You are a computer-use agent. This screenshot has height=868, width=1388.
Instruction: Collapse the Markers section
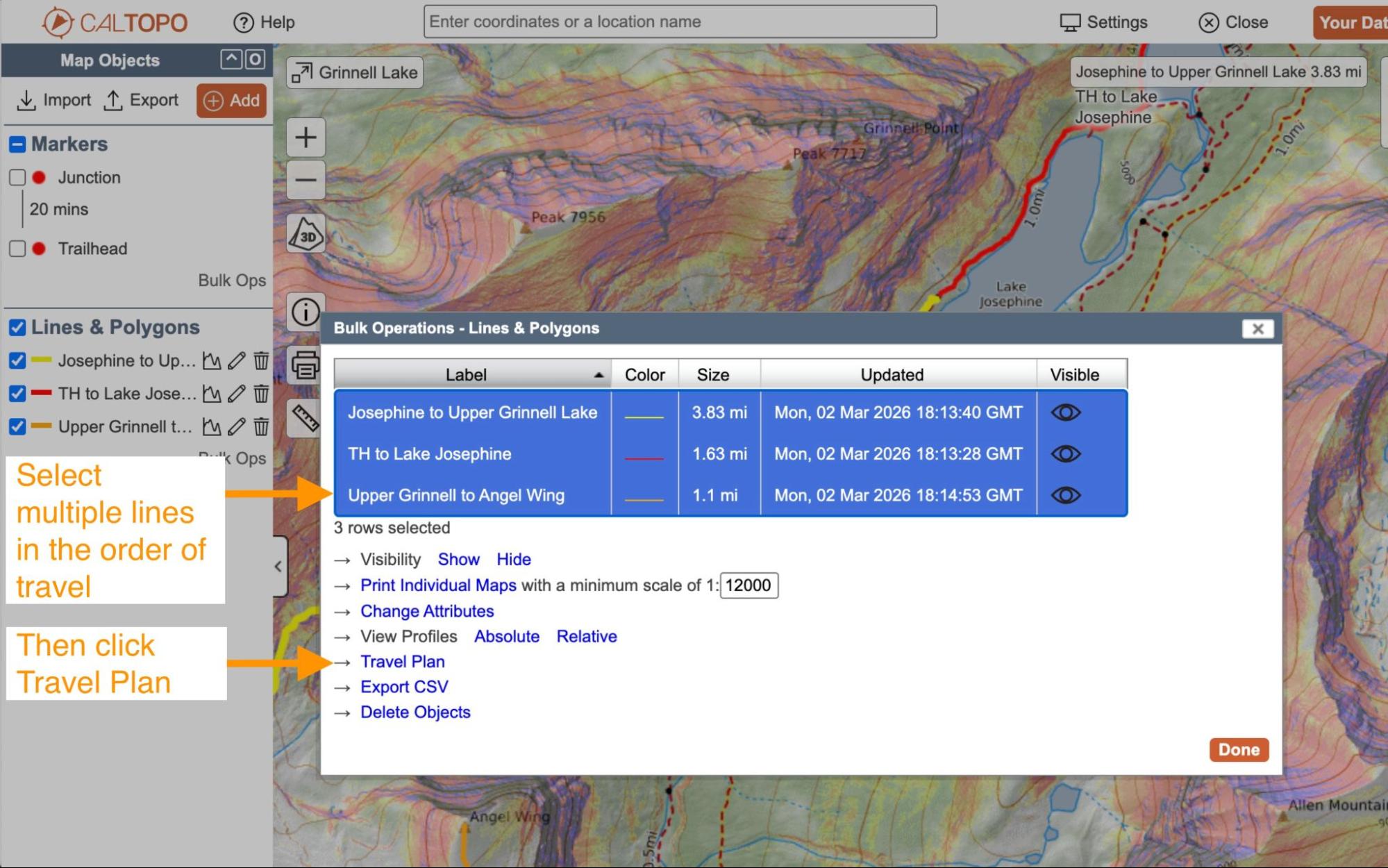tap(17, 144)
